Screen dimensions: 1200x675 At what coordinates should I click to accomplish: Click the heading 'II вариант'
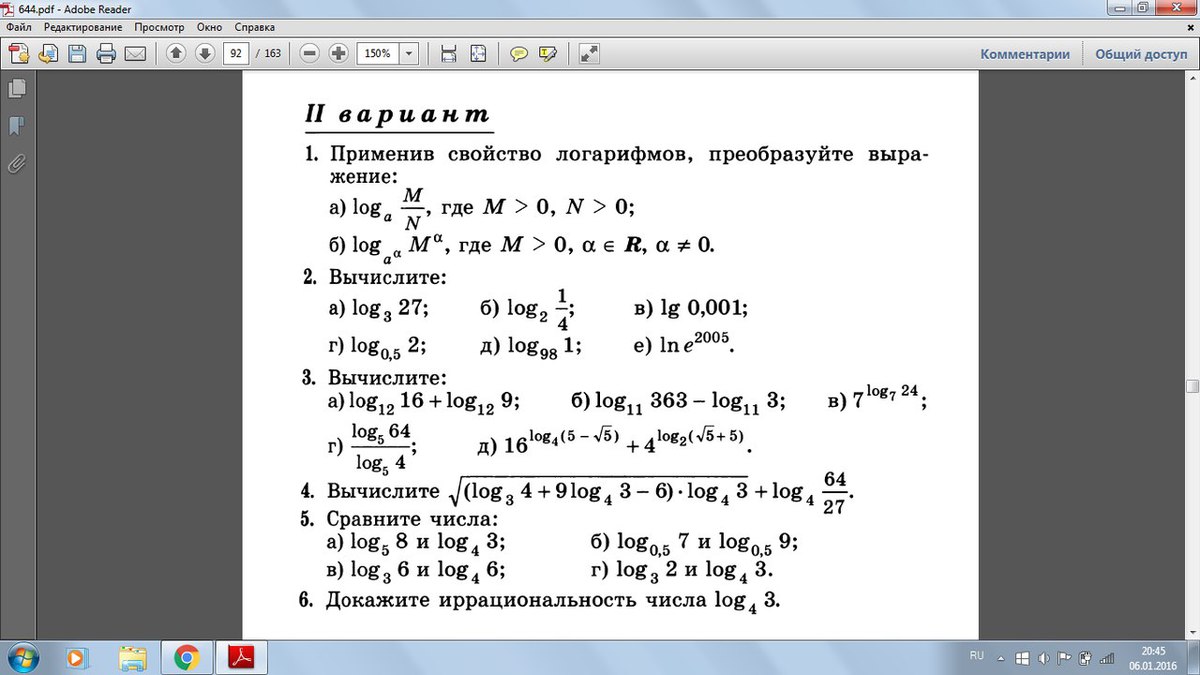tap(398, 115)
